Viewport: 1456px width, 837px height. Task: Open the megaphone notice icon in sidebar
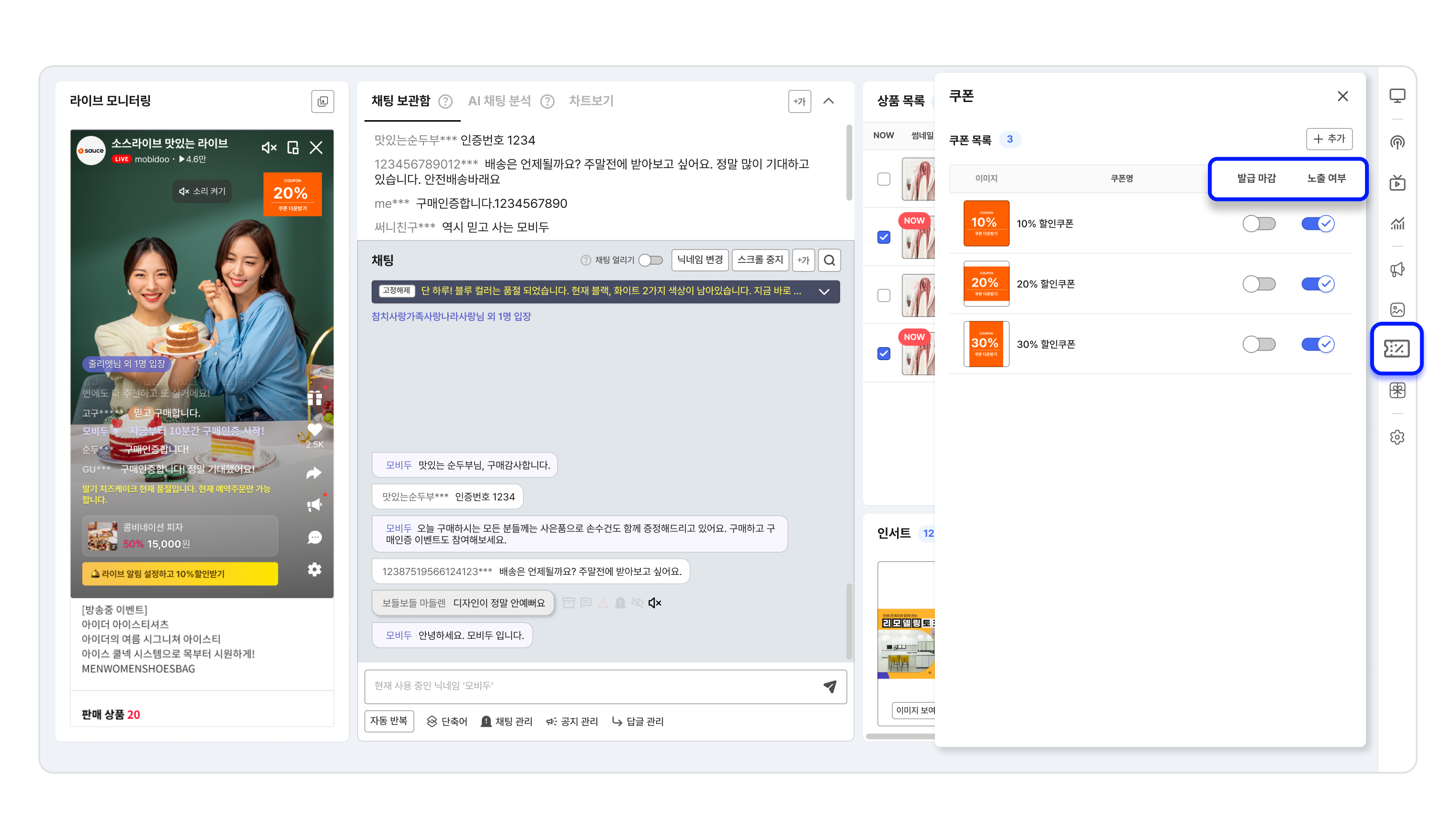pos(1397,270)
